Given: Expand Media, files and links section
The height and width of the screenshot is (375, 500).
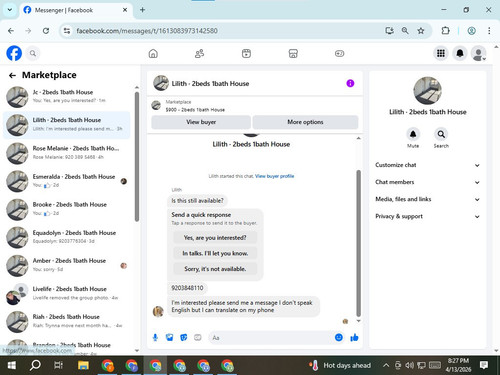Looking at the screenshot, I should click(428, 199).
